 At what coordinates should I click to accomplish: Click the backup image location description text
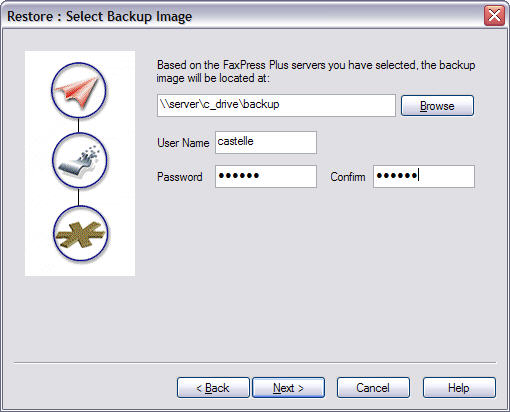316,71
